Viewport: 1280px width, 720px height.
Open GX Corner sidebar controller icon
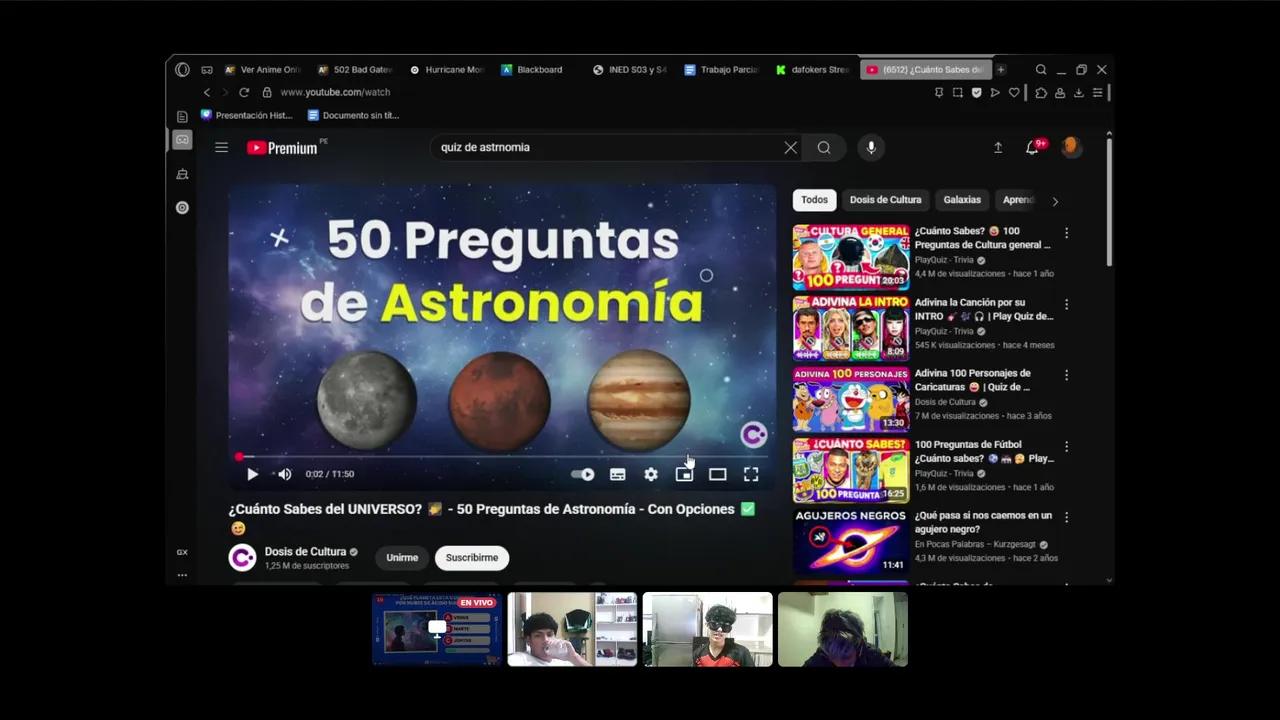point(182,140)
